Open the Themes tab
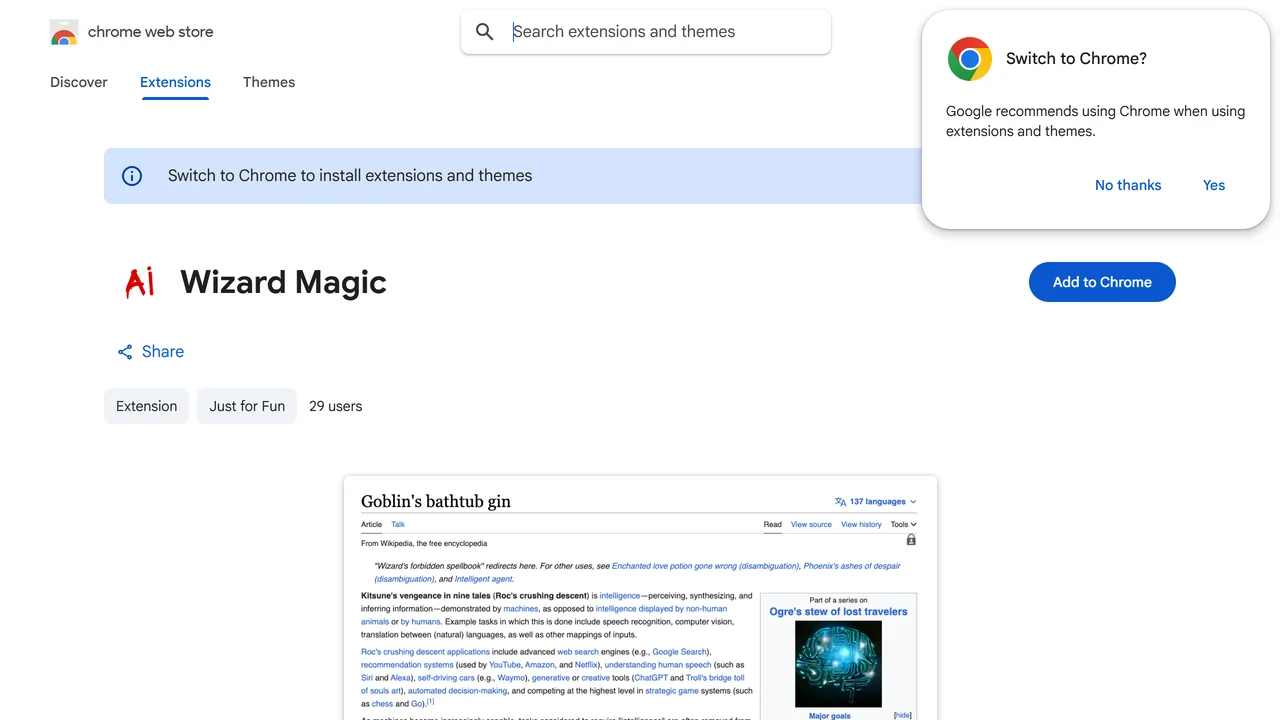 269,82
